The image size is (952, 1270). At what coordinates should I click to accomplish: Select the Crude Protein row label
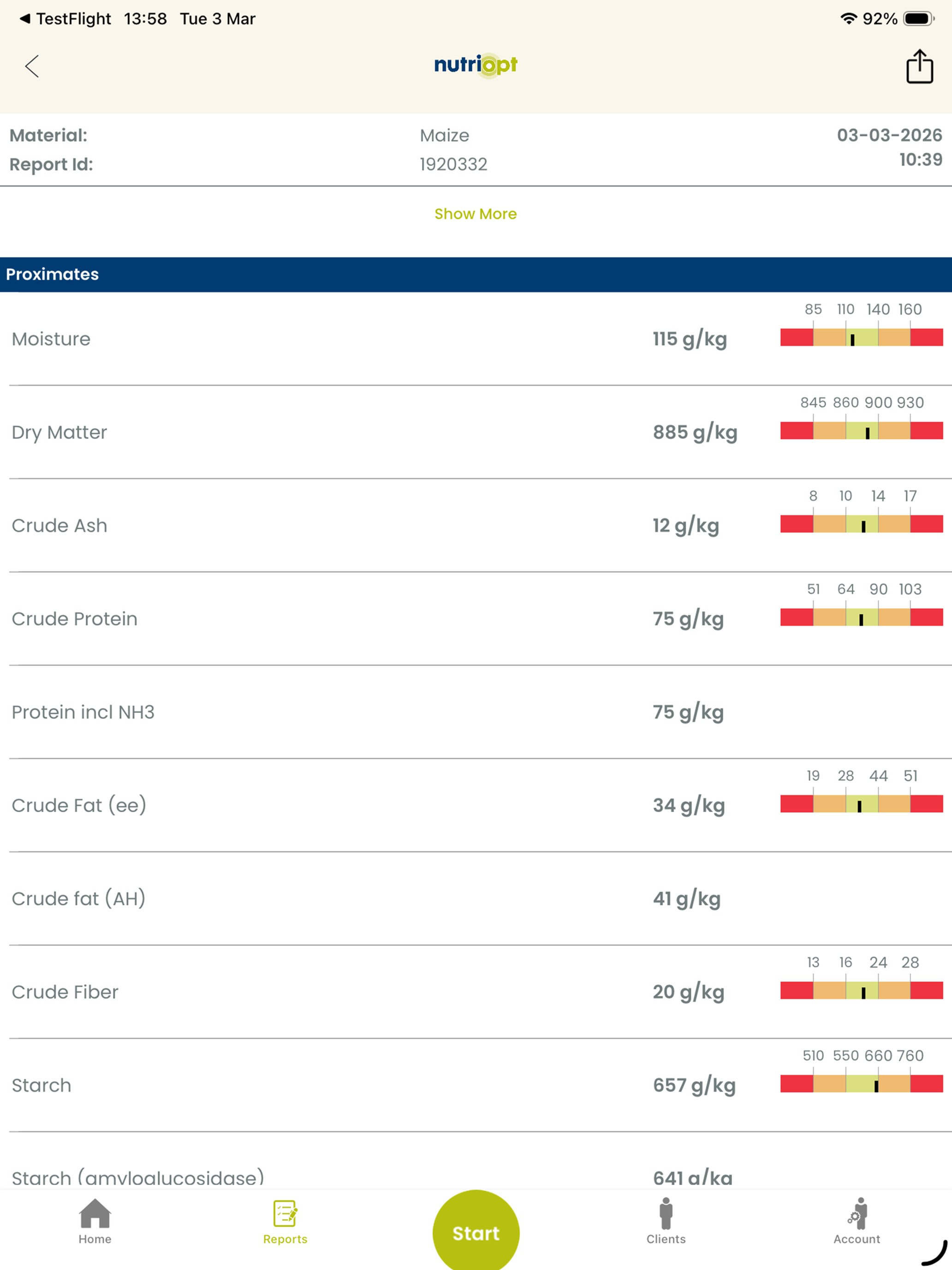pyautogui.click(x=75, y=619)
